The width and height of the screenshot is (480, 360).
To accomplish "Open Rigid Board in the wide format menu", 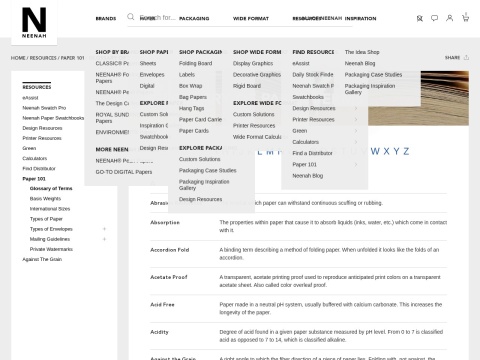I will coord(247,86).
